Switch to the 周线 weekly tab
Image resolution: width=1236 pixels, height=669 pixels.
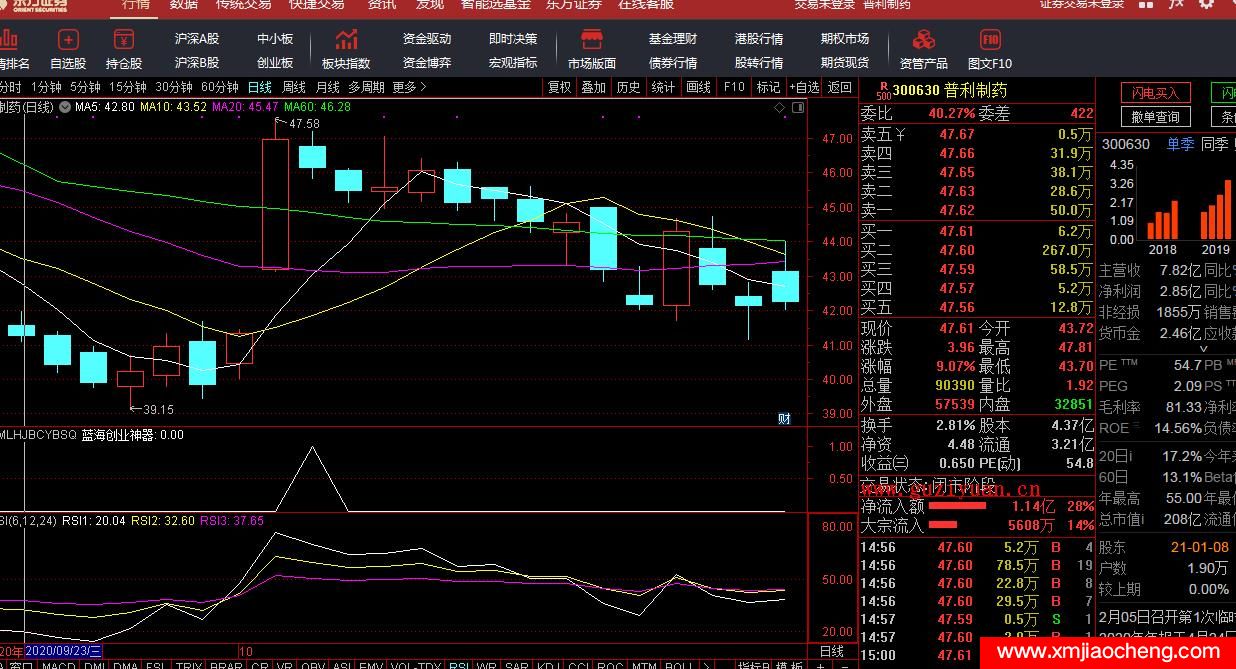294,87
